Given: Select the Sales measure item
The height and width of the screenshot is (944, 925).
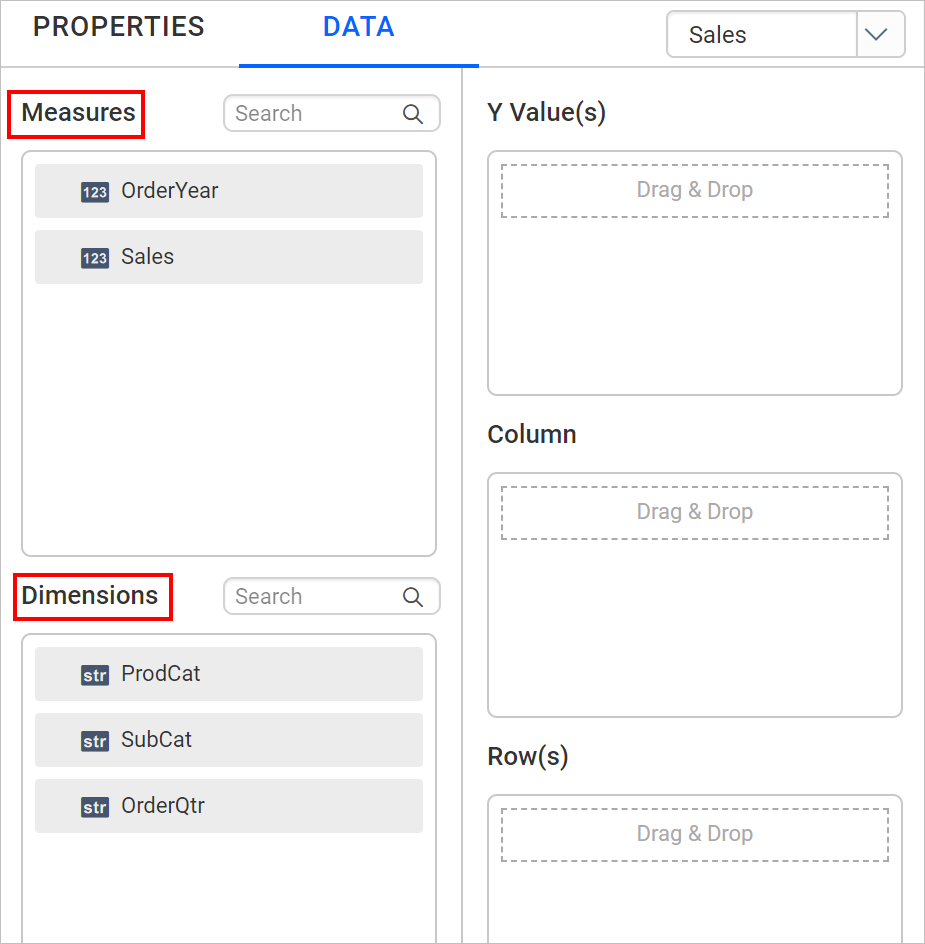Looking at the screenshot, I should [228, 257].
